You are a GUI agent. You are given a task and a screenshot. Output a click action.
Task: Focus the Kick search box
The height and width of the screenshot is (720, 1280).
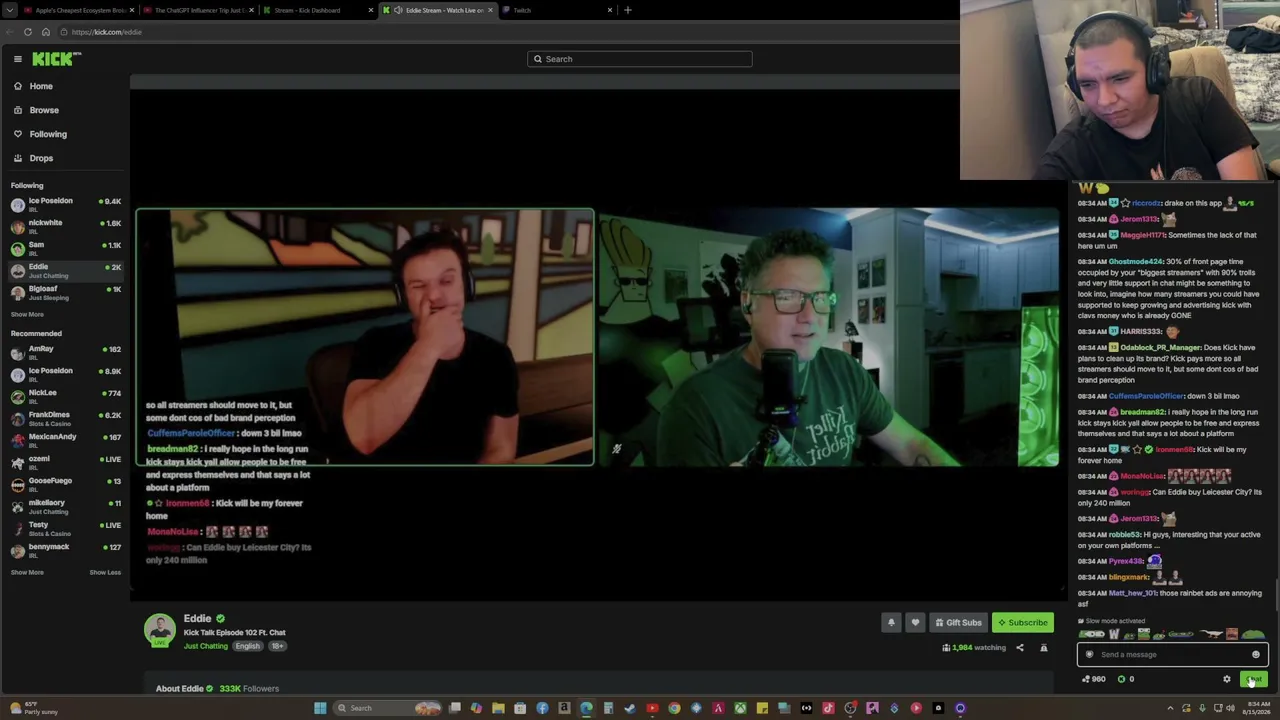640,59
